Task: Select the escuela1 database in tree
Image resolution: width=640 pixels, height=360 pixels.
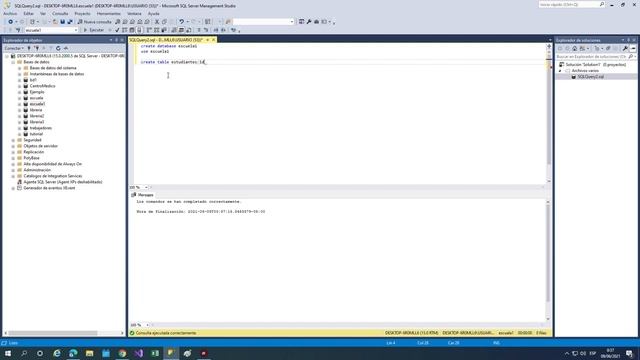Action: pos(37,104)
